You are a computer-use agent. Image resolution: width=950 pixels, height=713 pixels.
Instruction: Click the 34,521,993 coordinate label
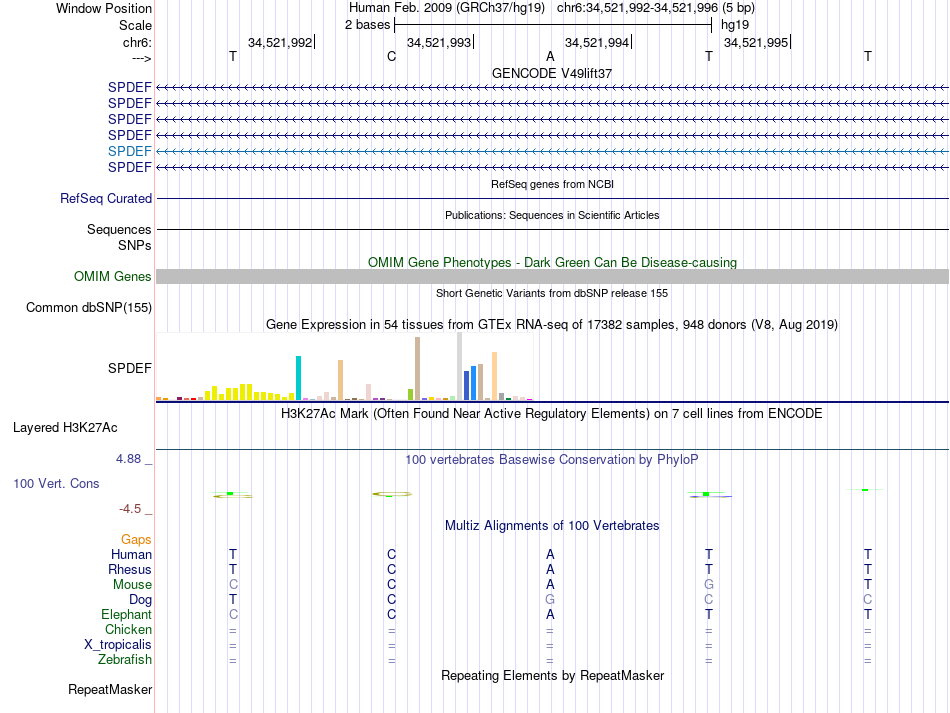click(439, 42)
